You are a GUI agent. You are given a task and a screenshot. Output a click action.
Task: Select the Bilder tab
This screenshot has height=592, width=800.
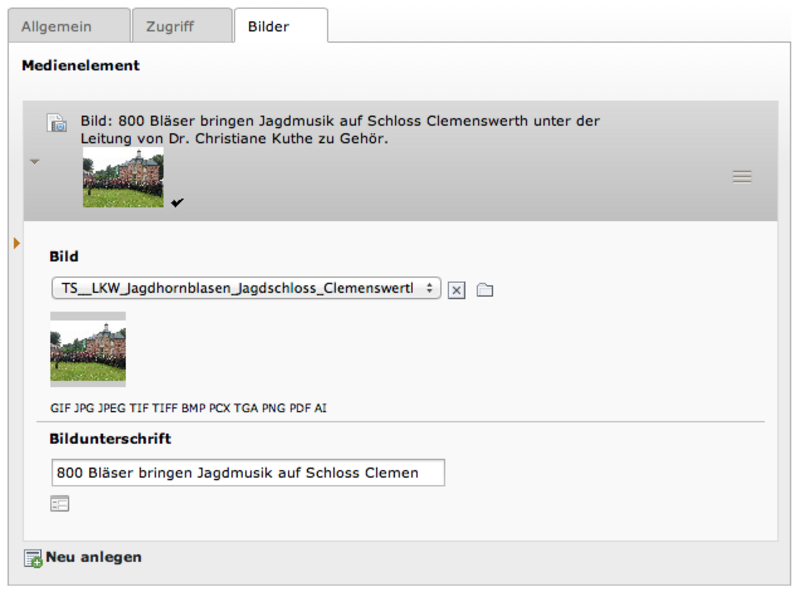281,26
